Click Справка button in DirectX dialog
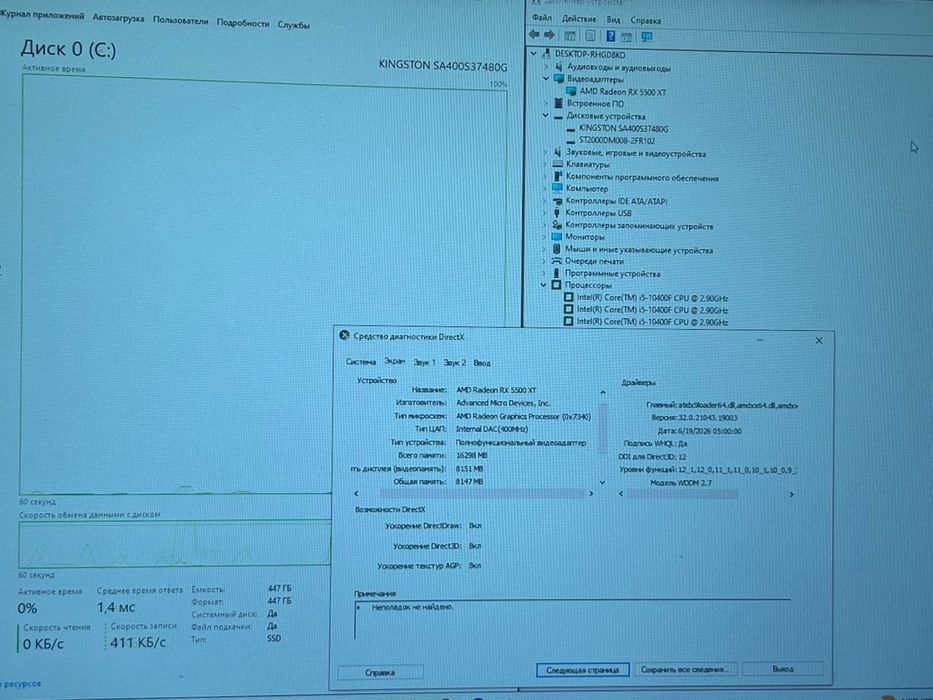The height and width of the screenshot is (700, 933). pos(380,672)
